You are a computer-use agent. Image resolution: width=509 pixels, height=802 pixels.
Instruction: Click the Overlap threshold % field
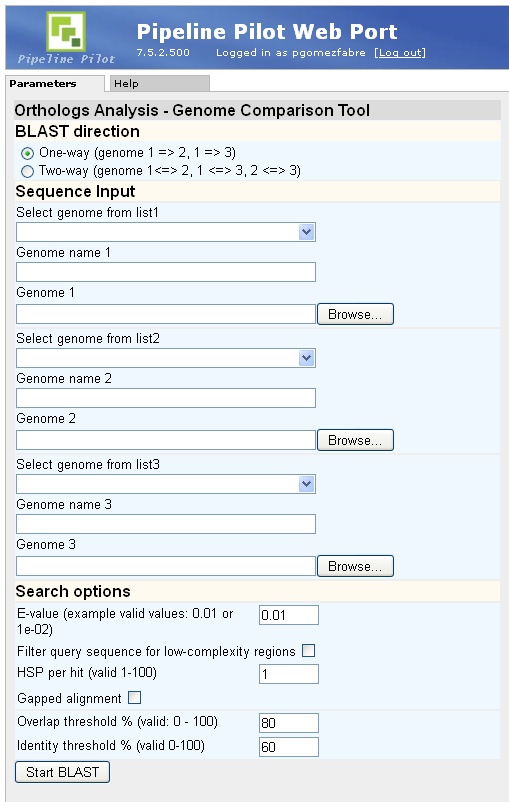pyautogui.click(x=289, y=723)
